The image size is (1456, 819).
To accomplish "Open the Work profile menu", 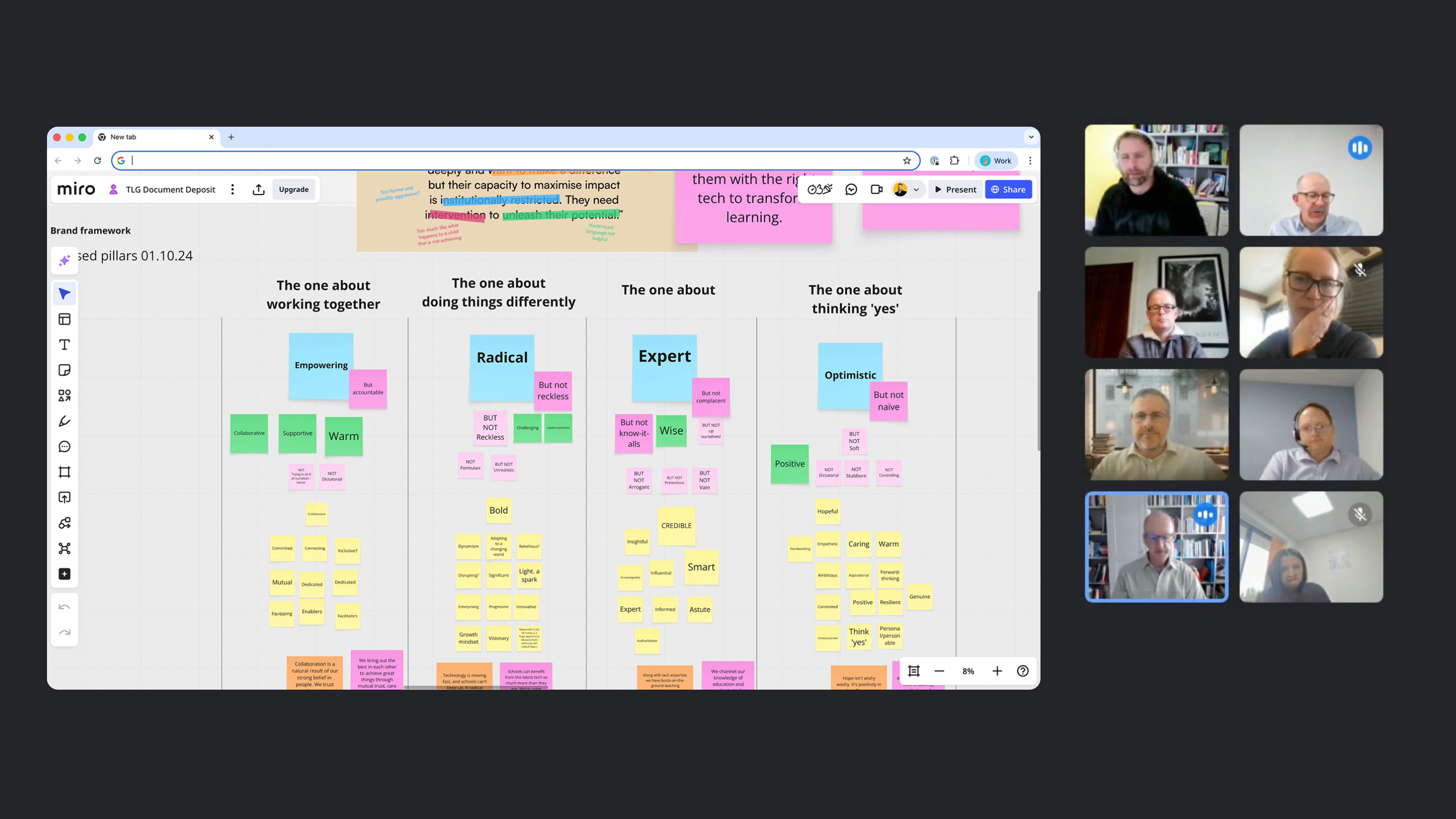I will tap(996, 161).
